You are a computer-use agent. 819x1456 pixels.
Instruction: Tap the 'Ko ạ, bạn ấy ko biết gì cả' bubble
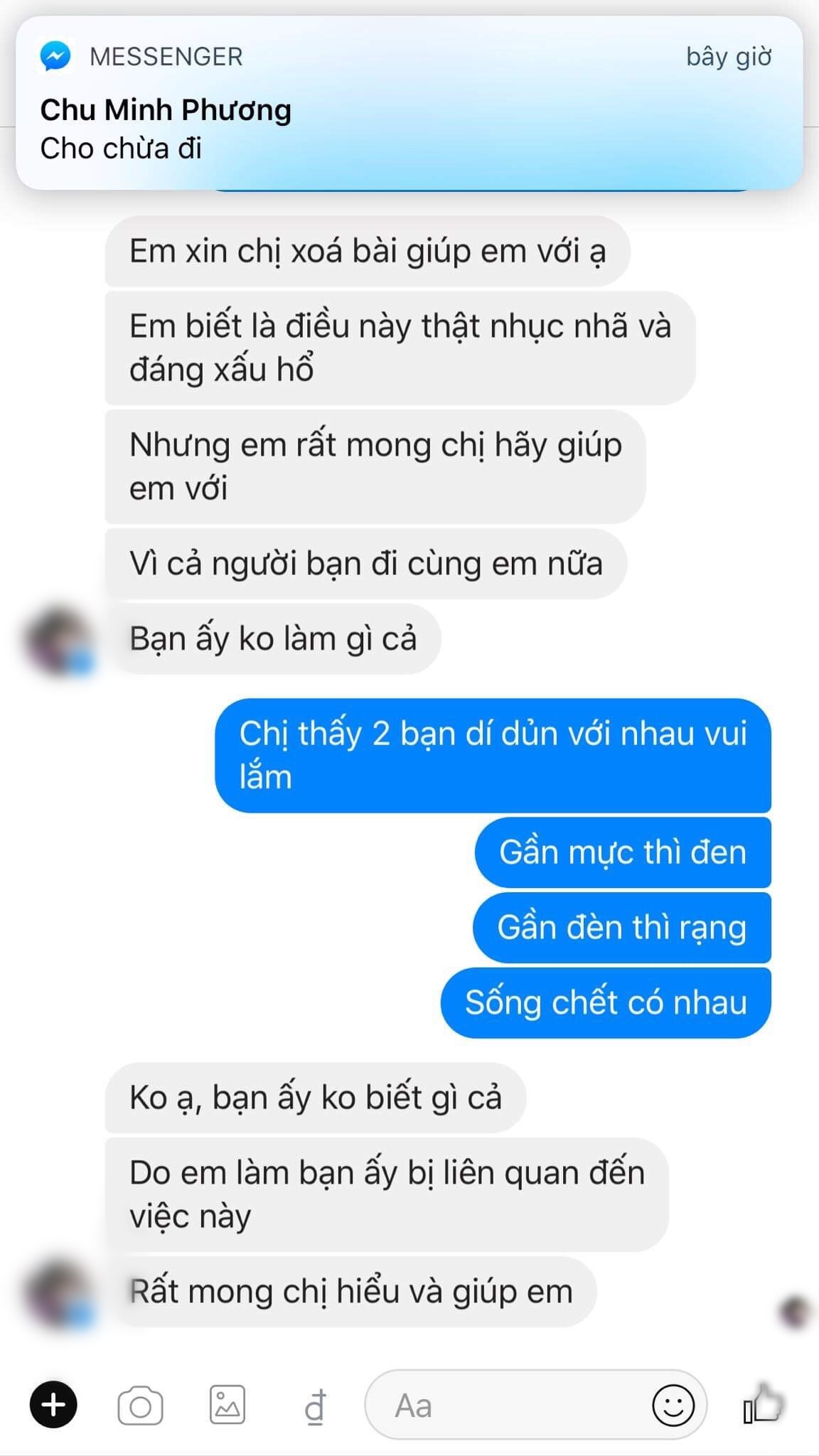(x=316, y=1098)
